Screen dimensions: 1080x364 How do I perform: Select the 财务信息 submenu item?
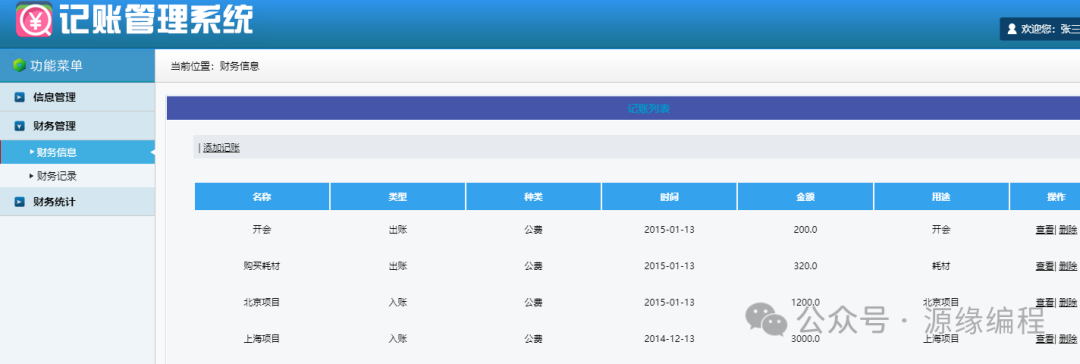tap(77, 152)
